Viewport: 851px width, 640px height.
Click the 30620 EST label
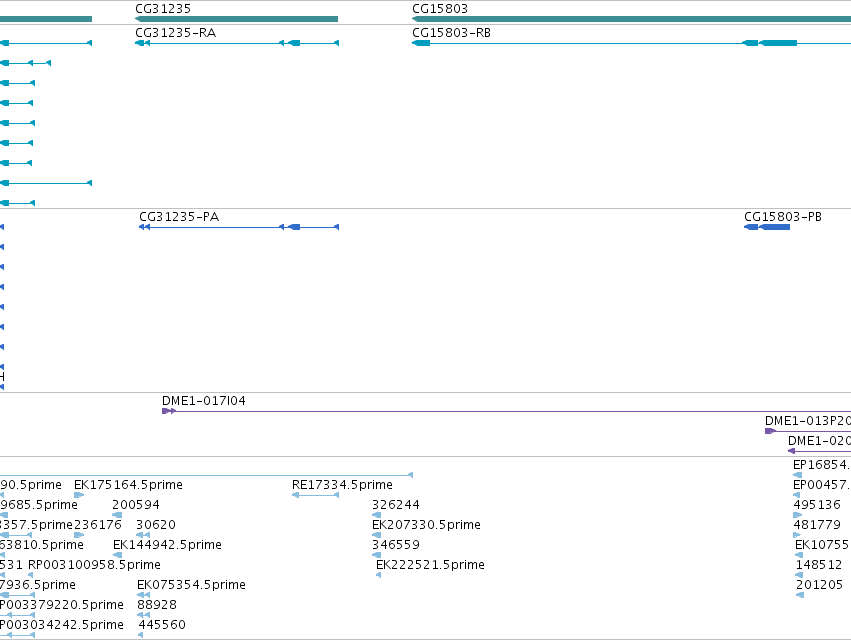point(156,525)
